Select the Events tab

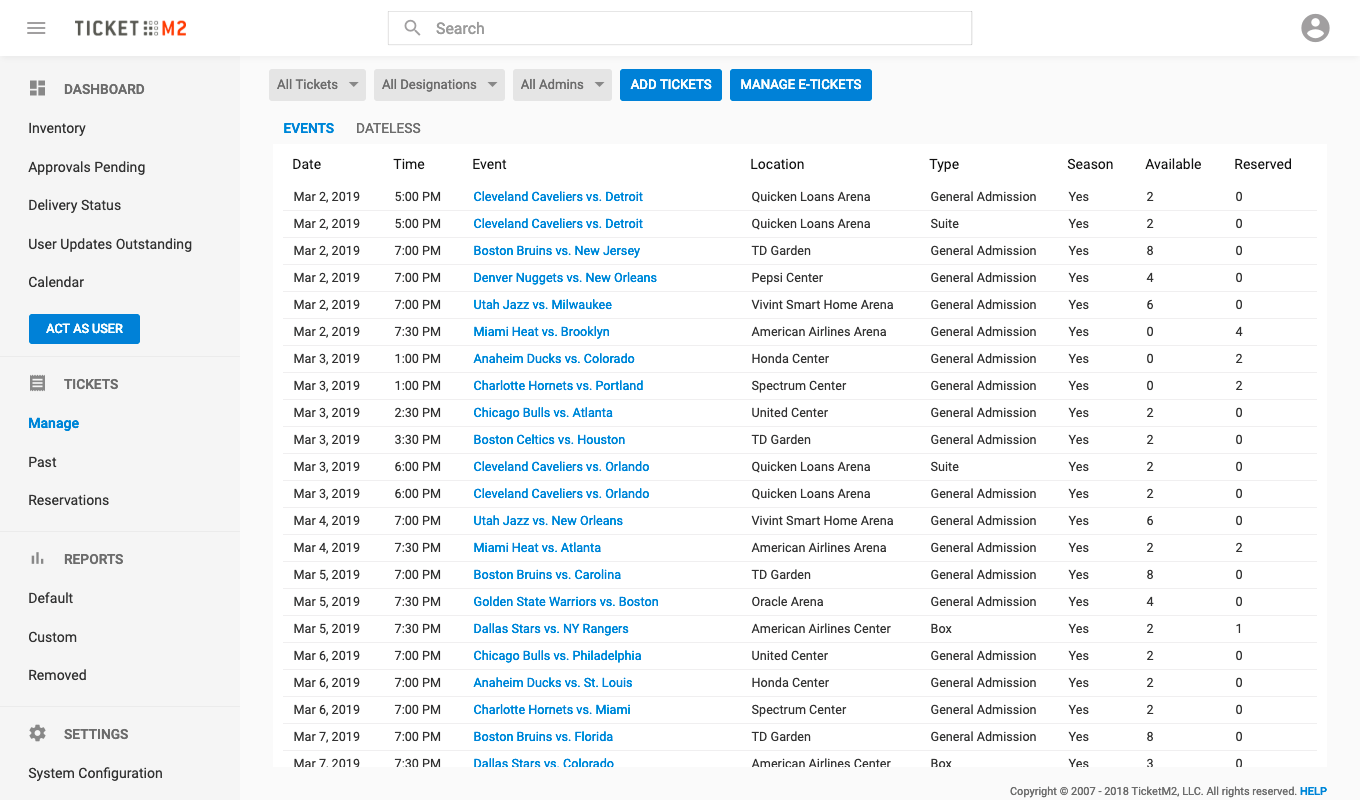(308, 128)
